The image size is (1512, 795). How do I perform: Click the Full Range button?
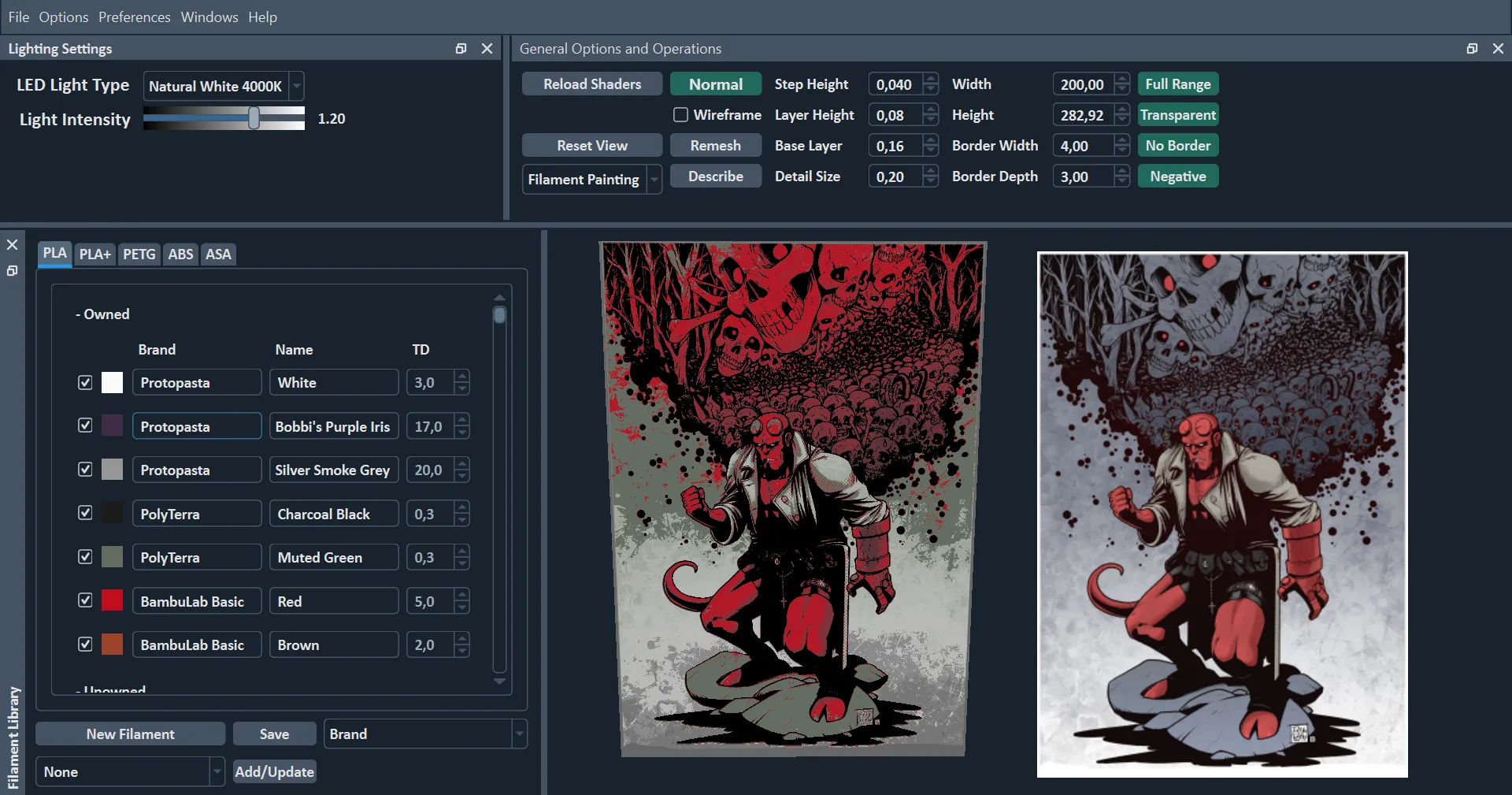pos(1178,84)
